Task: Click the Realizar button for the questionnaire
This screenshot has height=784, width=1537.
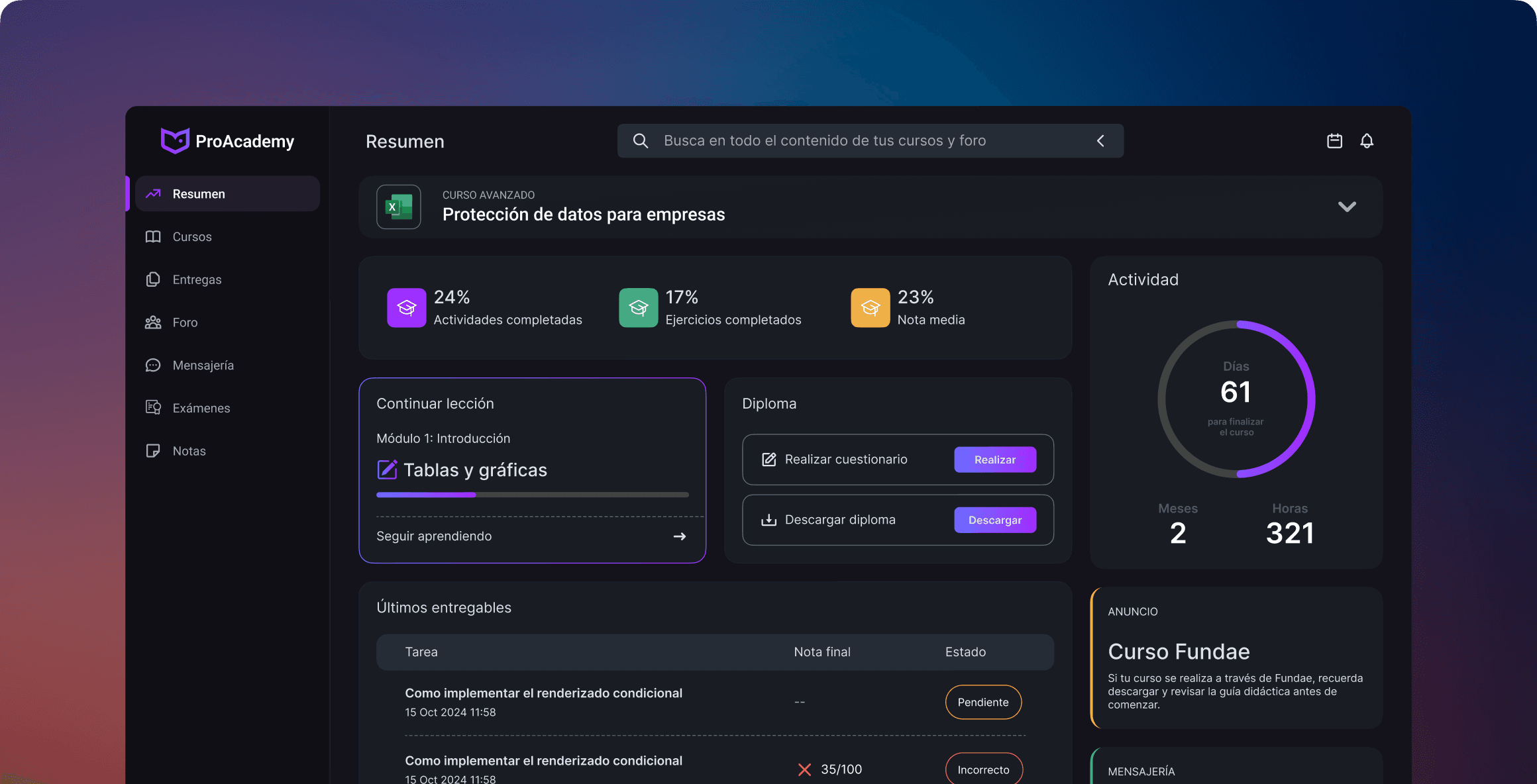Action: pyautogui.click(x=995, y=460)
